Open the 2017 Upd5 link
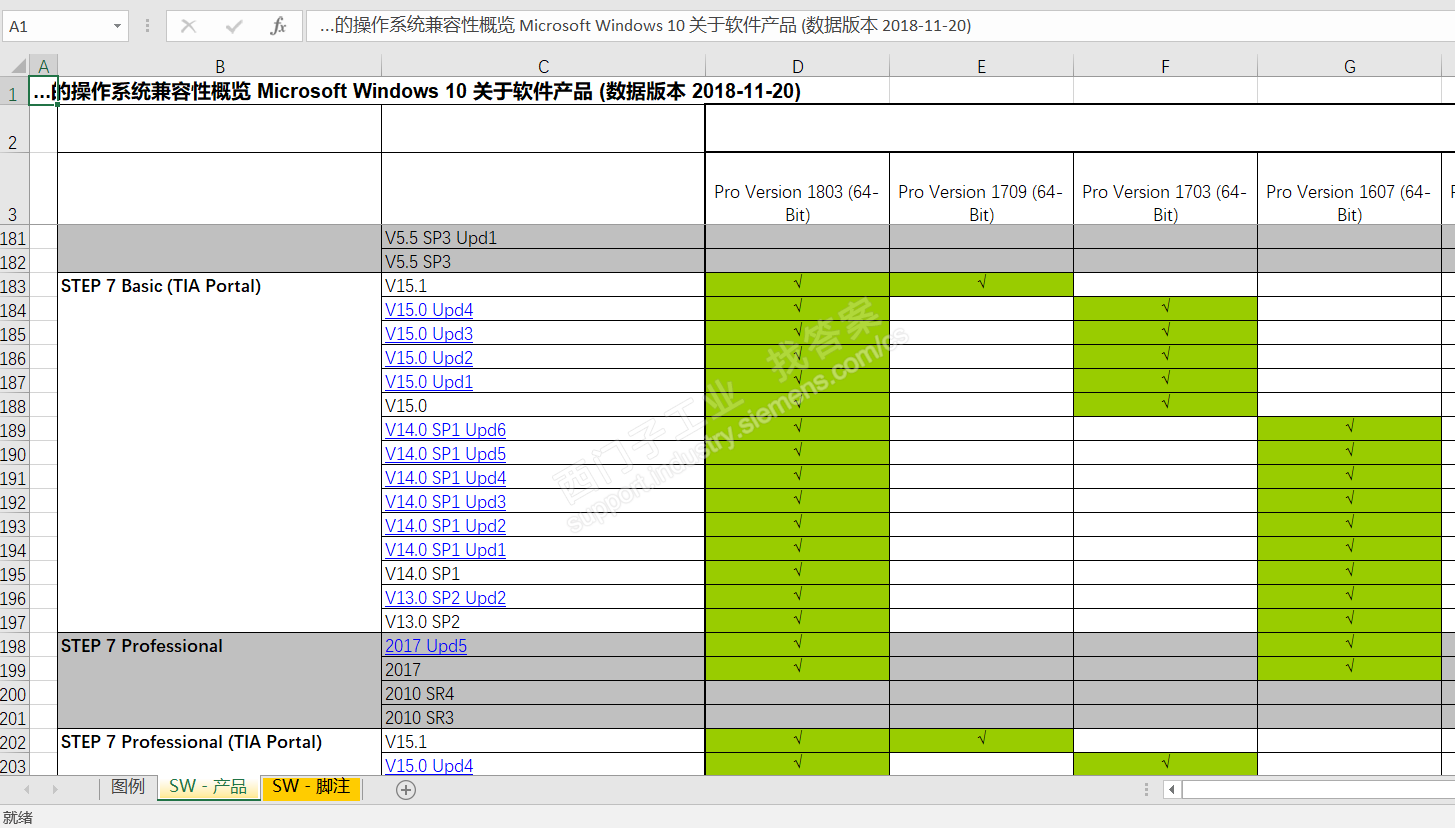Image resolution: width=1455 pixels, height=828 pixels. [426, 646]
